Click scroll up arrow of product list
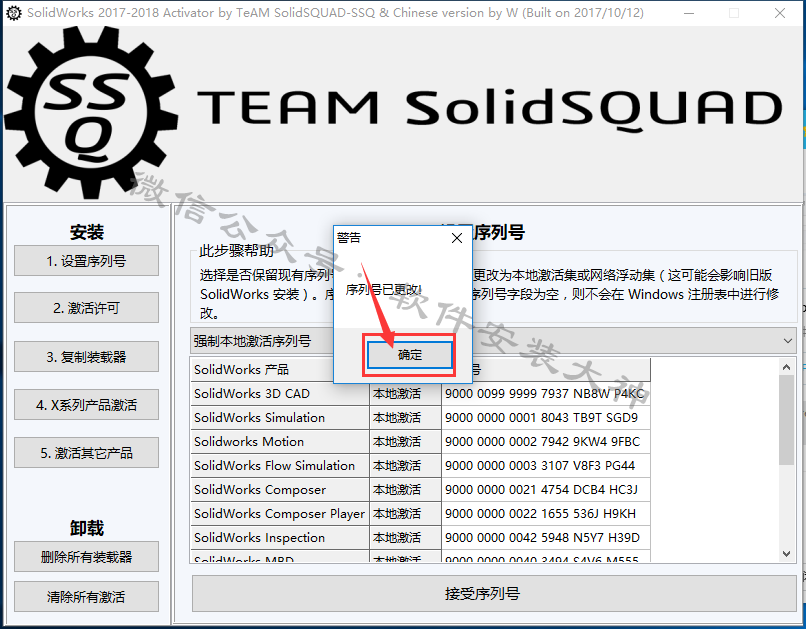Screen dimensions: 806x629 coord(786,367)
